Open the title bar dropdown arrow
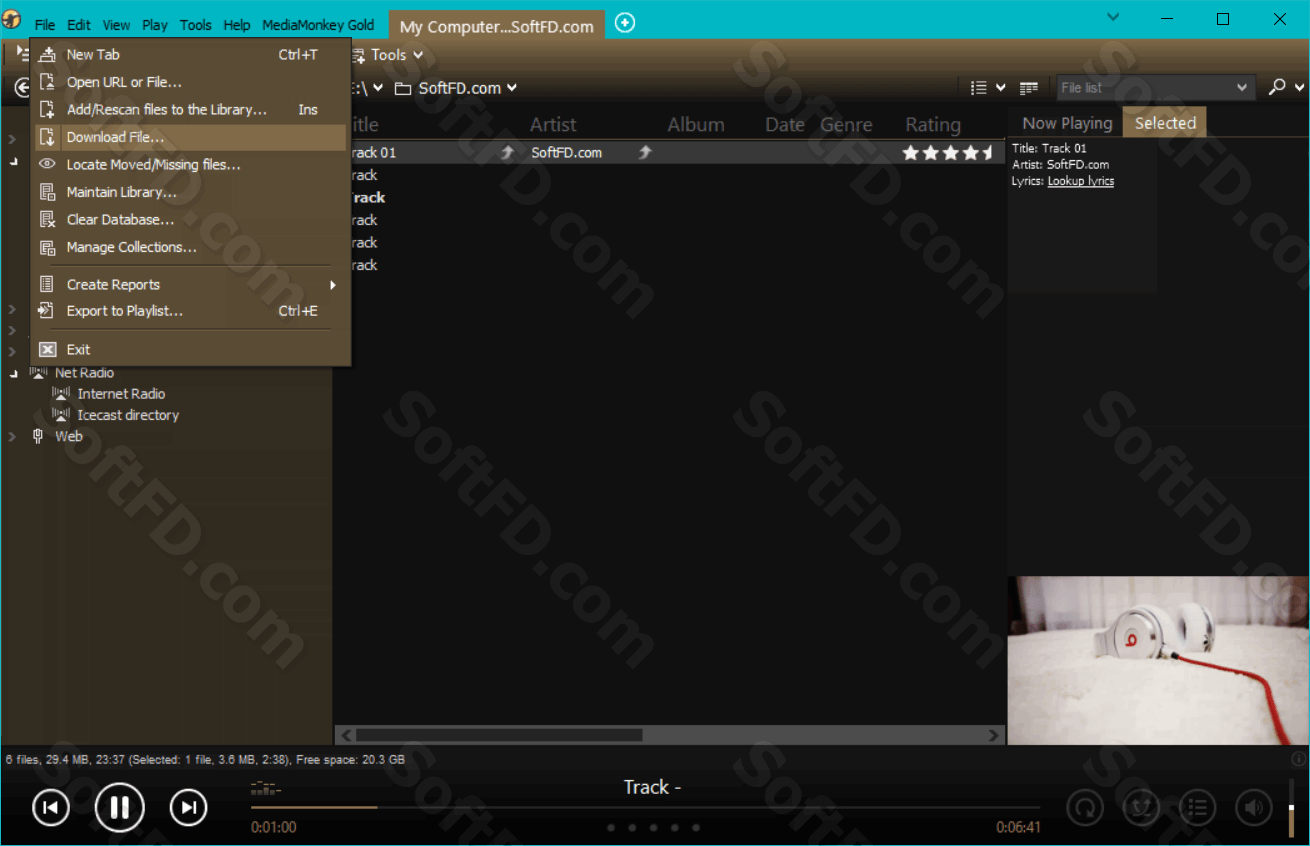 pos(1115,17)
